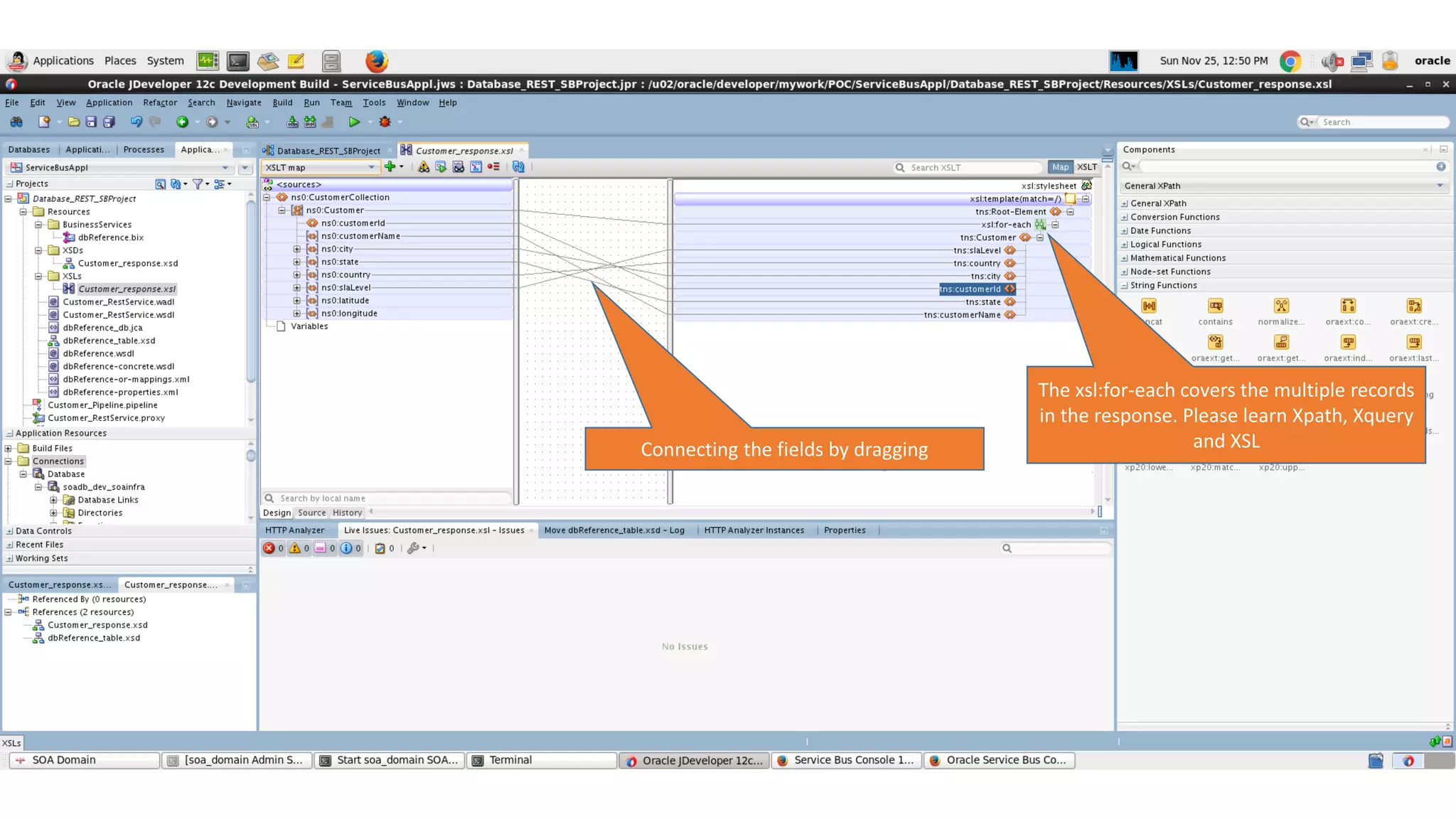Viewport: 1456px width, 819px height.
Task: Click the binoculars search icon in toolbar
Action: pyautogui.click(x=16, y=122)
